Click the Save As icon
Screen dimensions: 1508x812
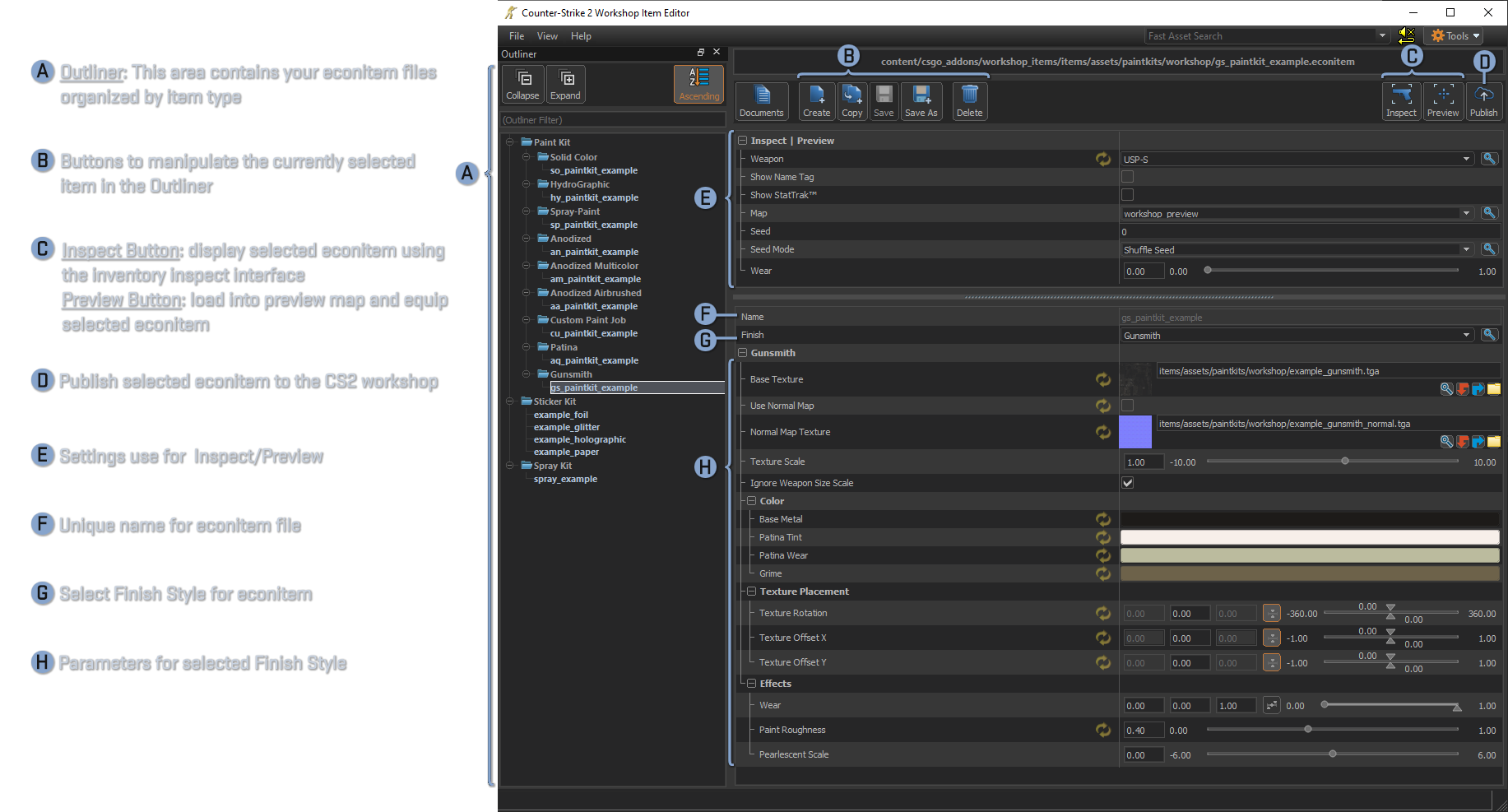[x=921, y=101]
